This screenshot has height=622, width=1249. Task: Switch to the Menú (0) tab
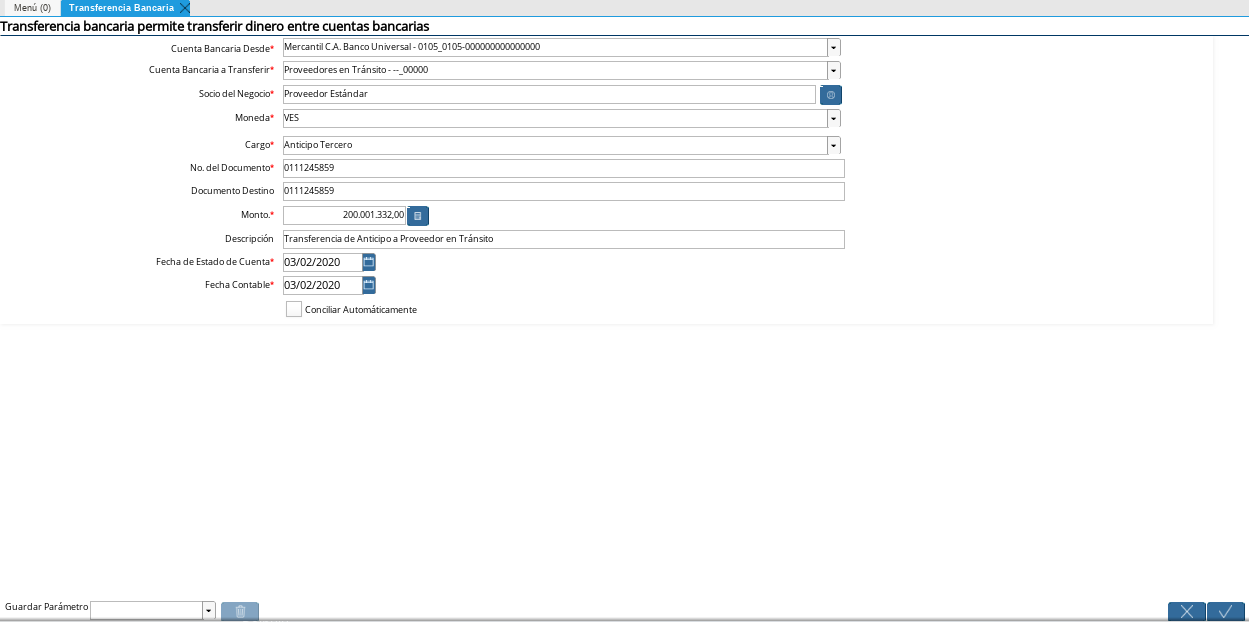pos(32,8)
